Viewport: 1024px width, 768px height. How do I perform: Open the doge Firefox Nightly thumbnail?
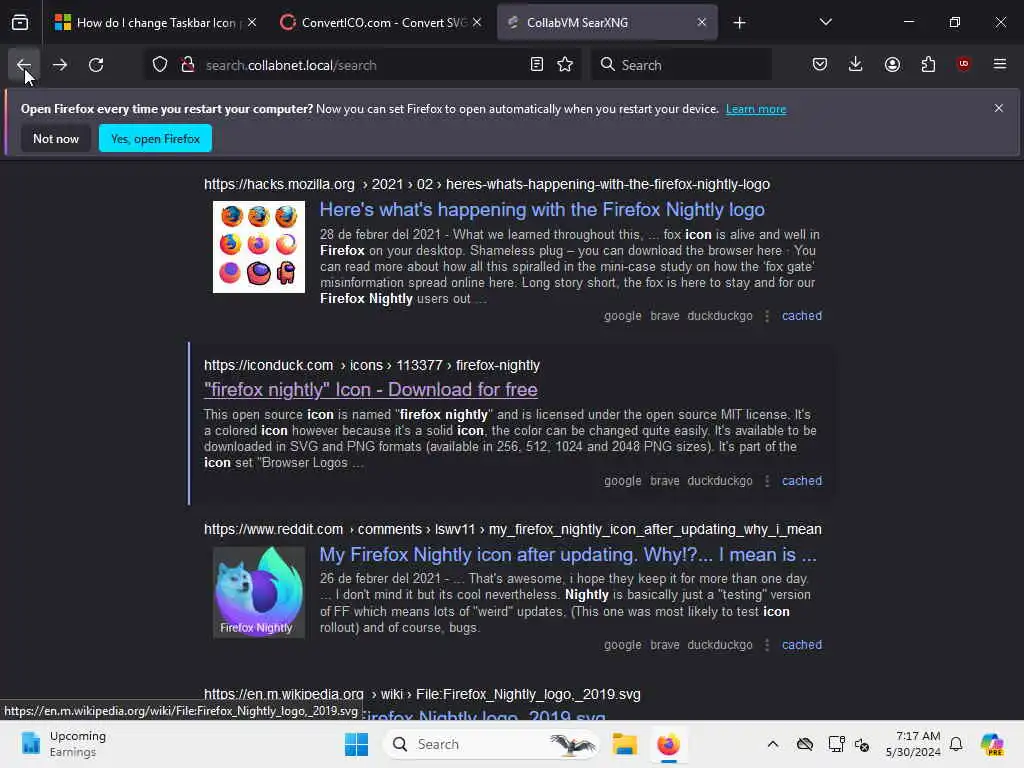pyautogui.click(x=259, y=592)
